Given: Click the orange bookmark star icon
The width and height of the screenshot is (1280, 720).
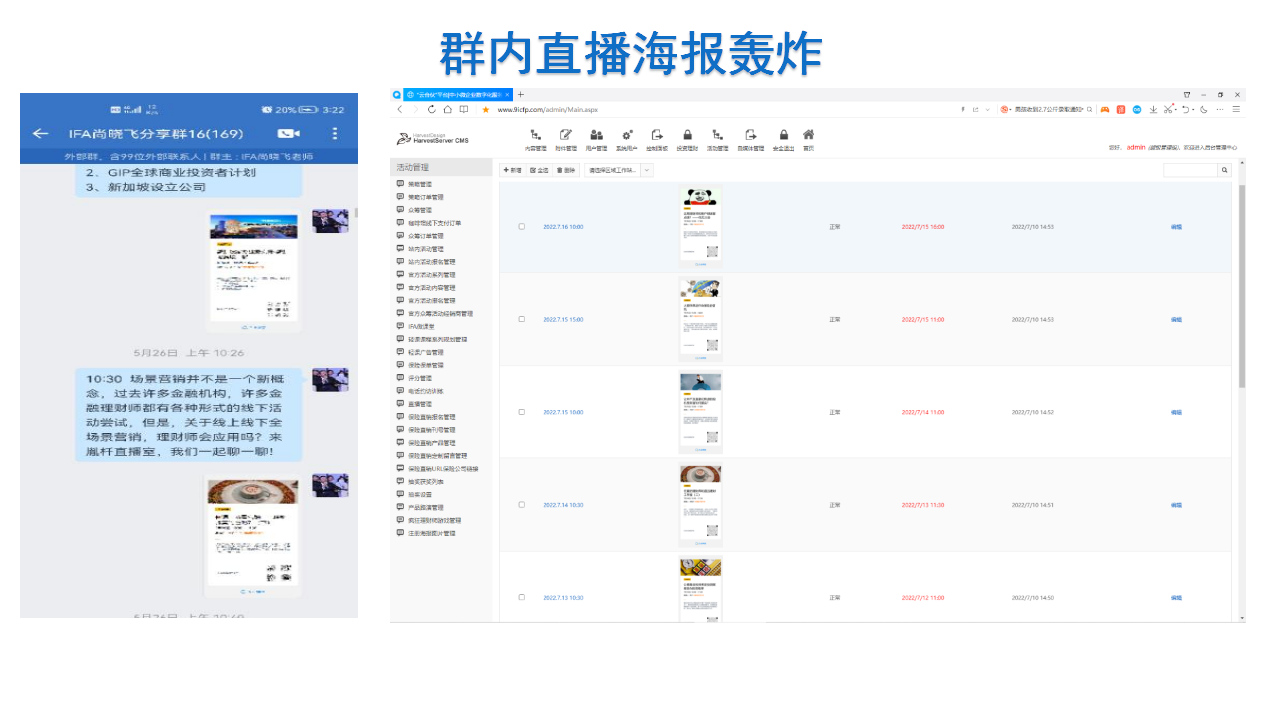Looking at the screenshot, I should (x=486, y=109).
